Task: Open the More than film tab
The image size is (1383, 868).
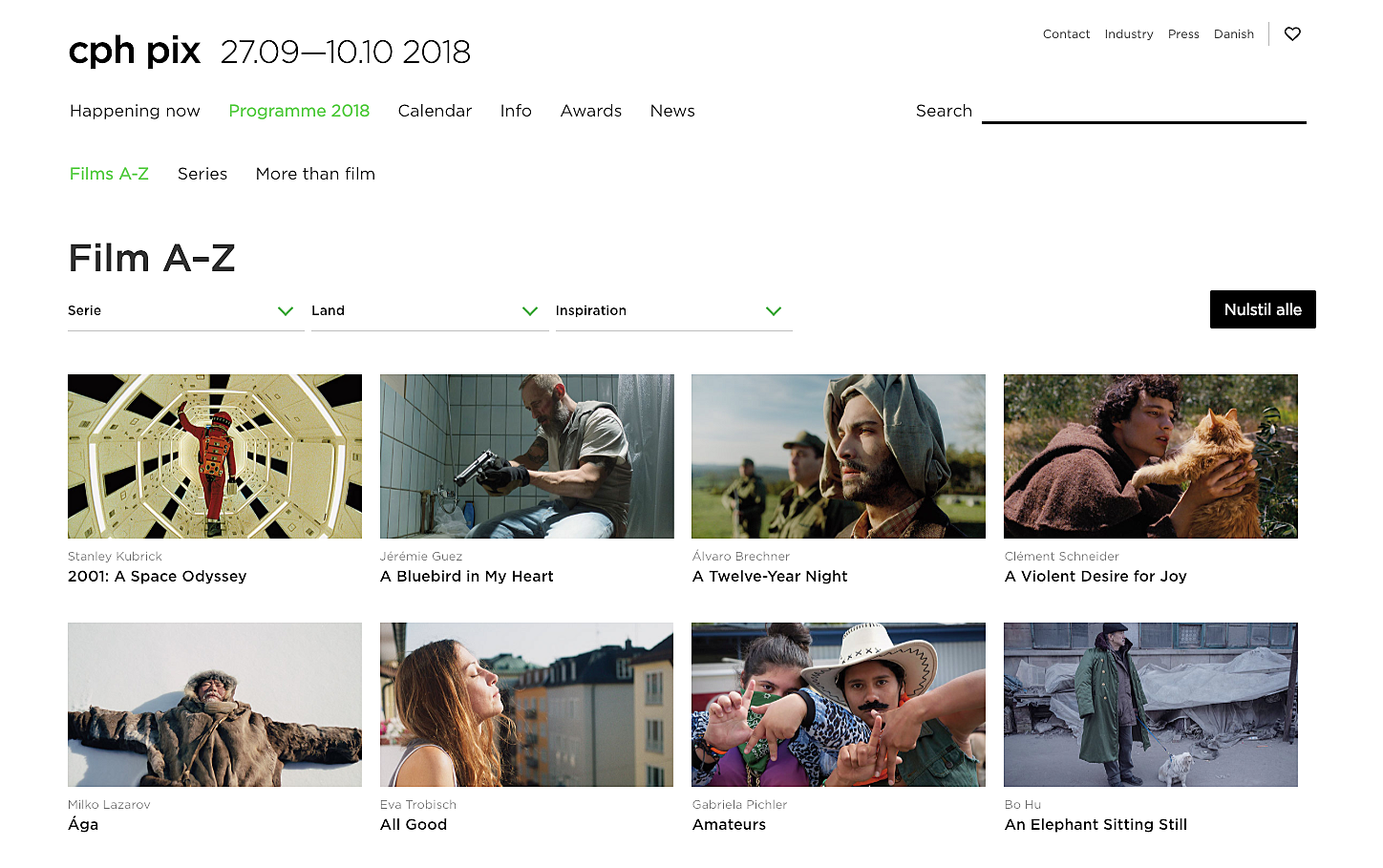Action: point(315,174)
